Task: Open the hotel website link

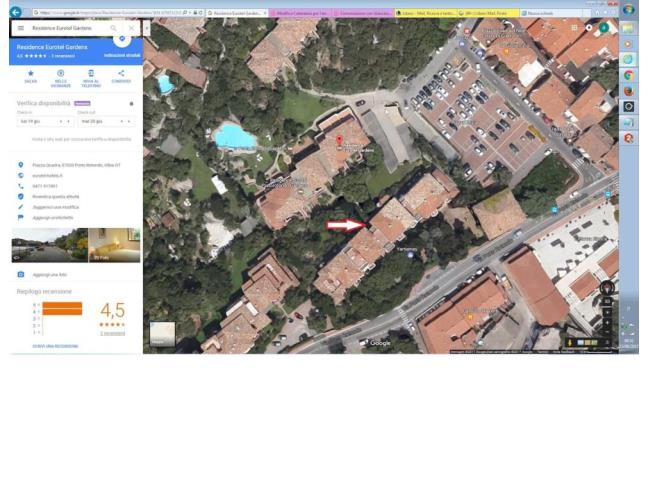Action: click(48, 176)
